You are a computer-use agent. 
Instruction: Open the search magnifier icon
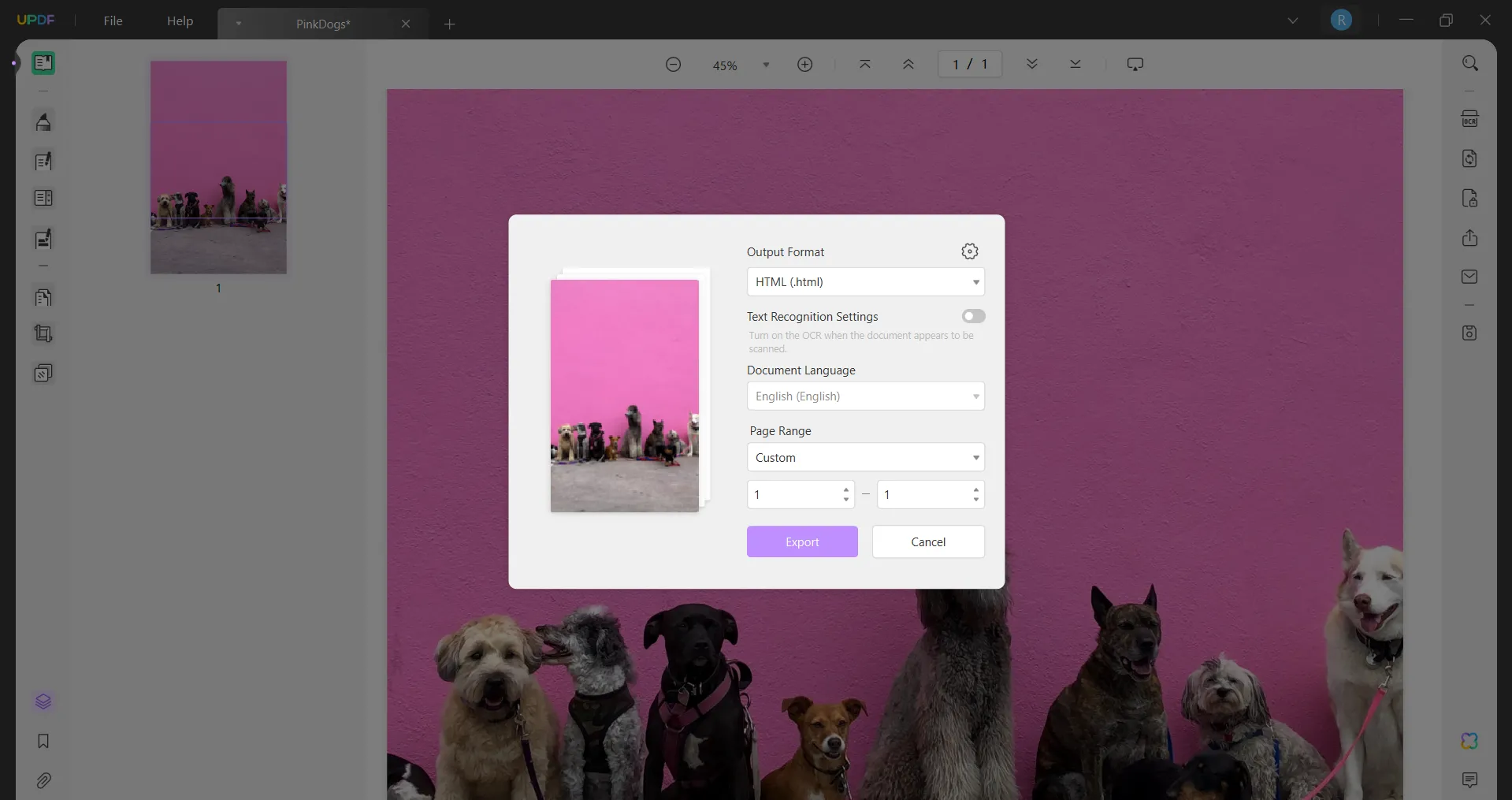point(1469,63)
